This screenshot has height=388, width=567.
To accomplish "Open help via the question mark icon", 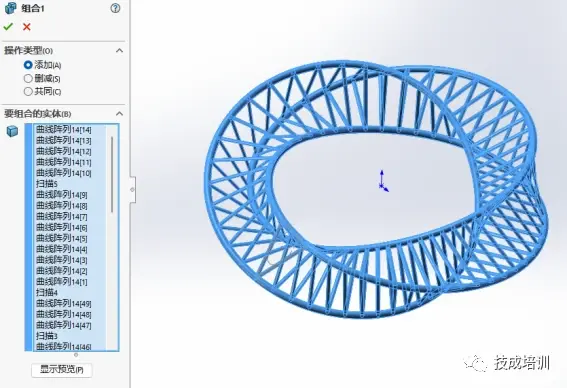I will (x=115, y=8).
